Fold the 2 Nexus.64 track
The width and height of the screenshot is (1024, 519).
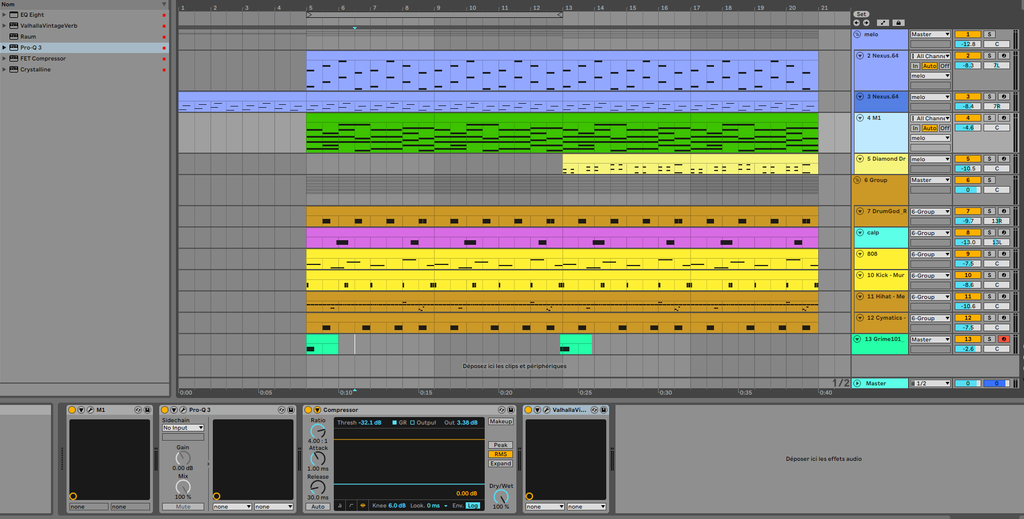pyautogui.click(x=860, y=56)
